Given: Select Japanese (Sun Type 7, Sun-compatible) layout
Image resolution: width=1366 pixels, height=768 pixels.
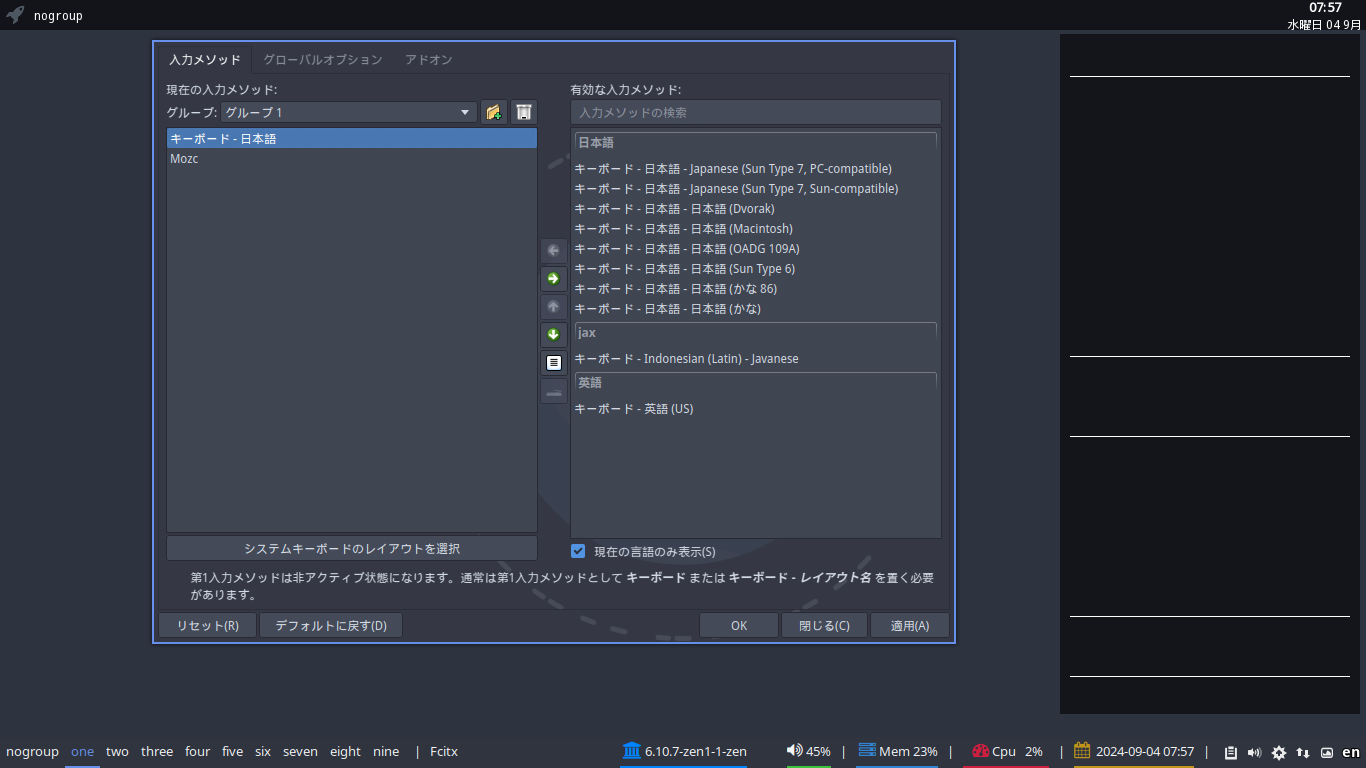Looking at the screenshot, I should tap(756, 188).
